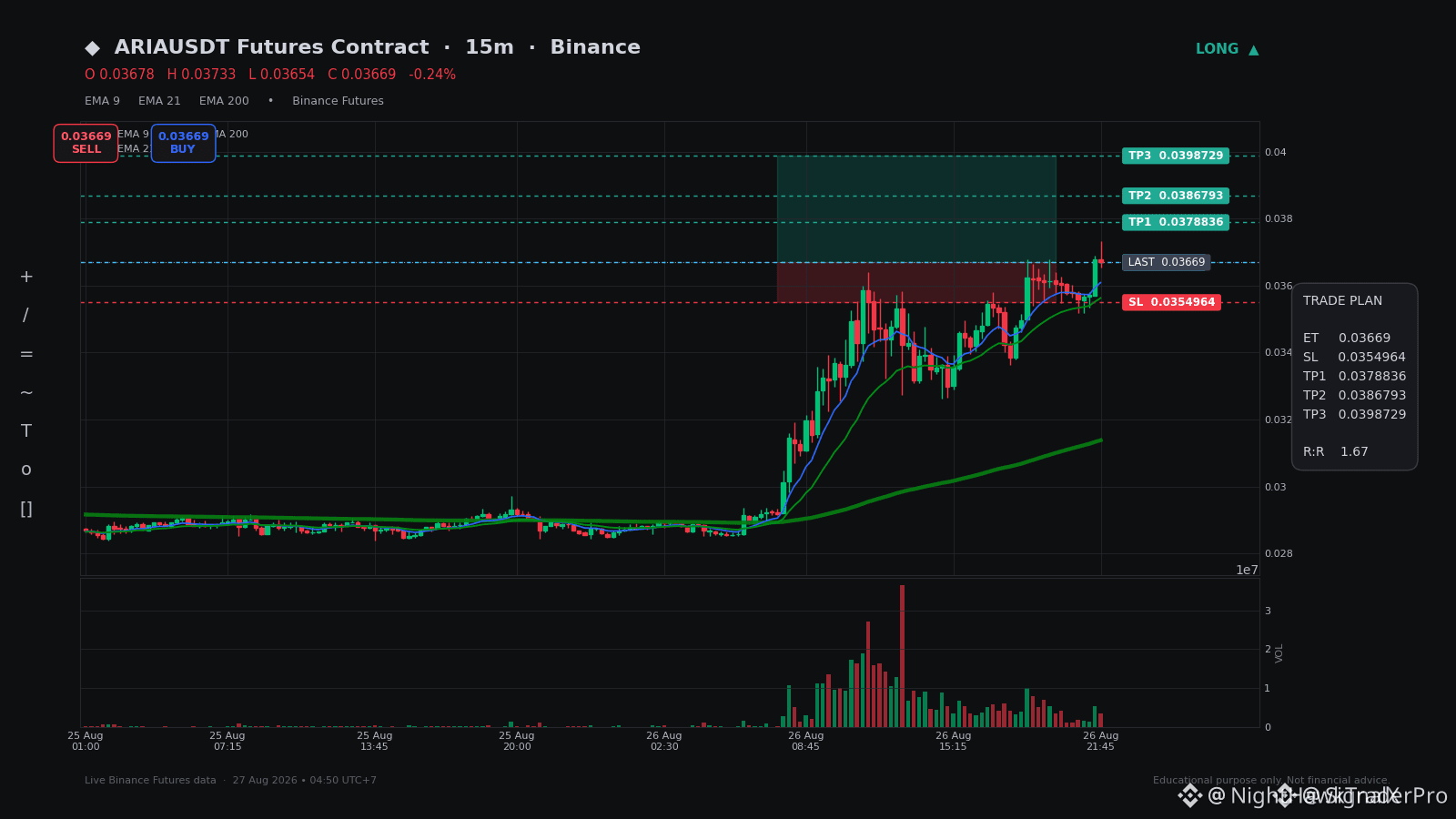This screenshot has width=1456, height=819.
Task: Click the 0.032 price axis label
Action: pyautogui.click(x=1279, y=420)
